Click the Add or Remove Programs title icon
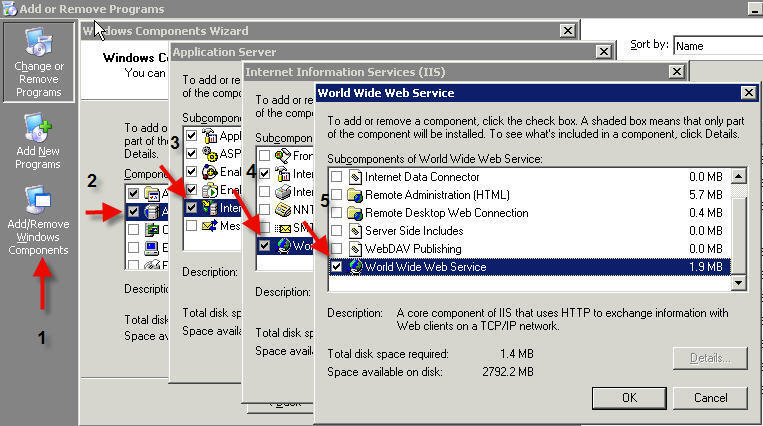Viewport: 763px width, 426px height. click(x=9, y=8)
